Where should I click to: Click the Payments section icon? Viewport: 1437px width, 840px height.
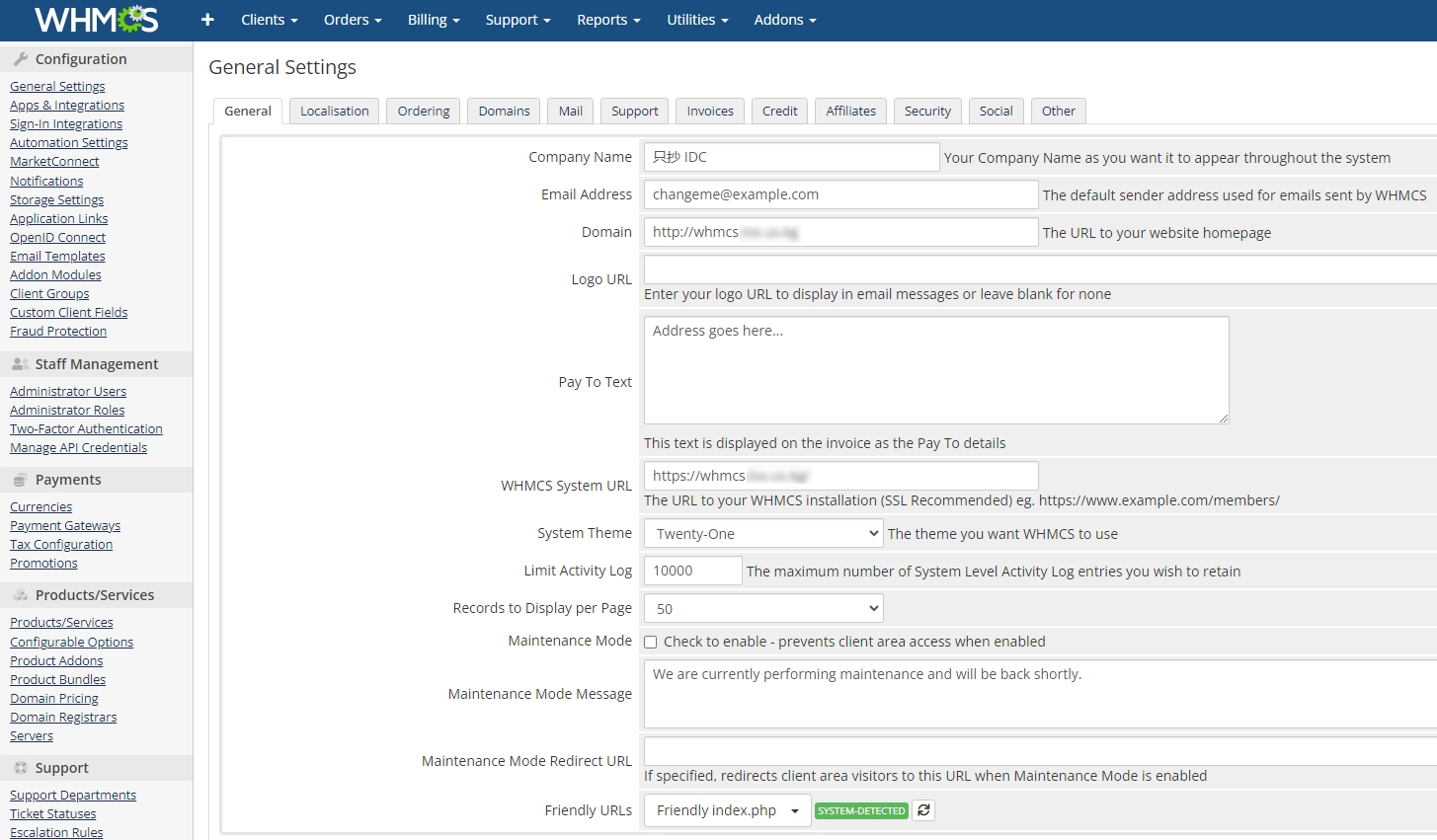point(21,480)
